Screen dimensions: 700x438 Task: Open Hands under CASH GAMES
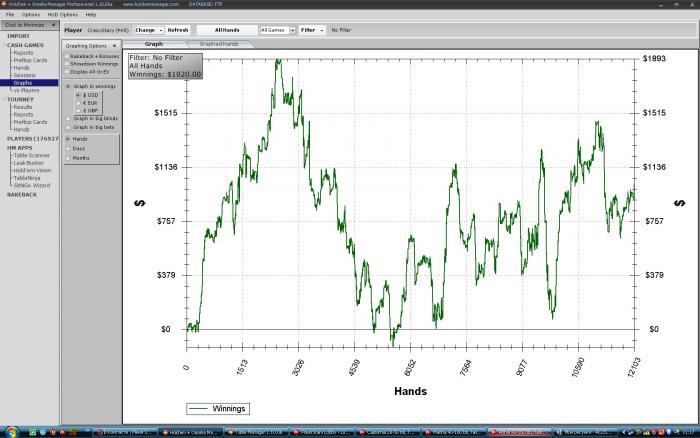(21, 68)
